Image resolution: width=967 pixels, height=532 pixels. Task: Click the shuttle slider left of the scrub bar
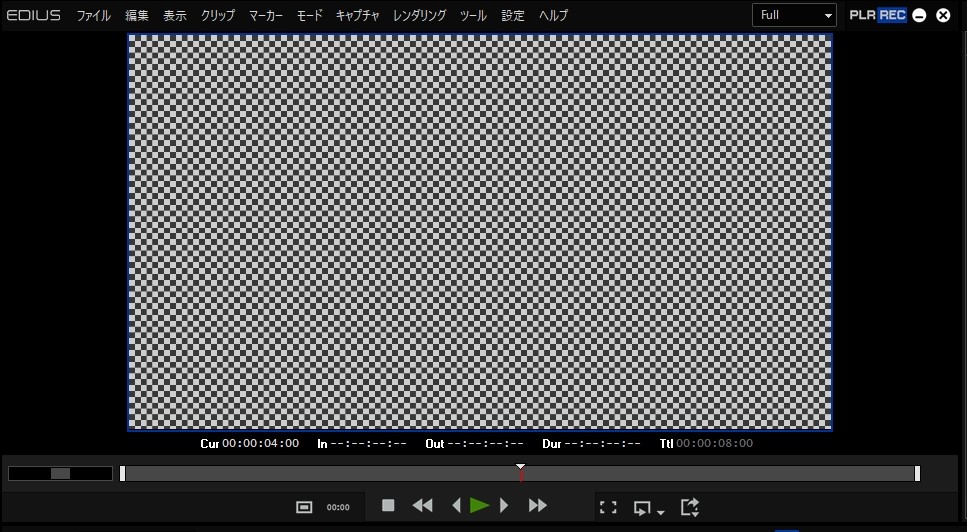pyautogui.click(x=60, y=473)
